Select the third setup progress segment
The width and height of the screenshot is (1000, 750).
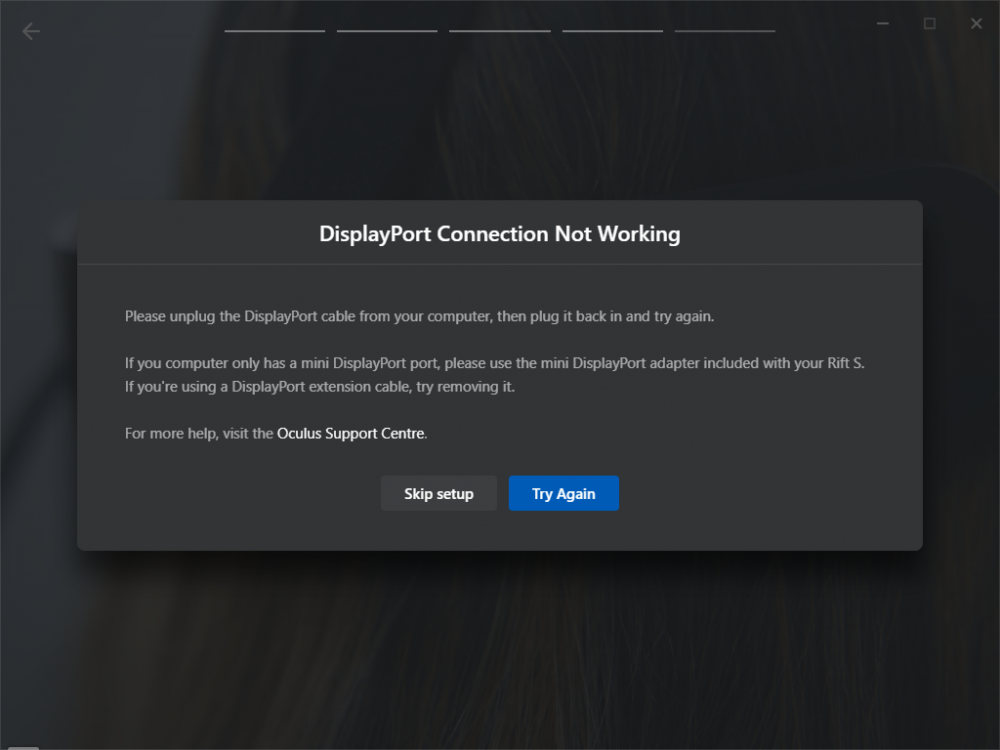pyautogui.click(x=500, y=31)
